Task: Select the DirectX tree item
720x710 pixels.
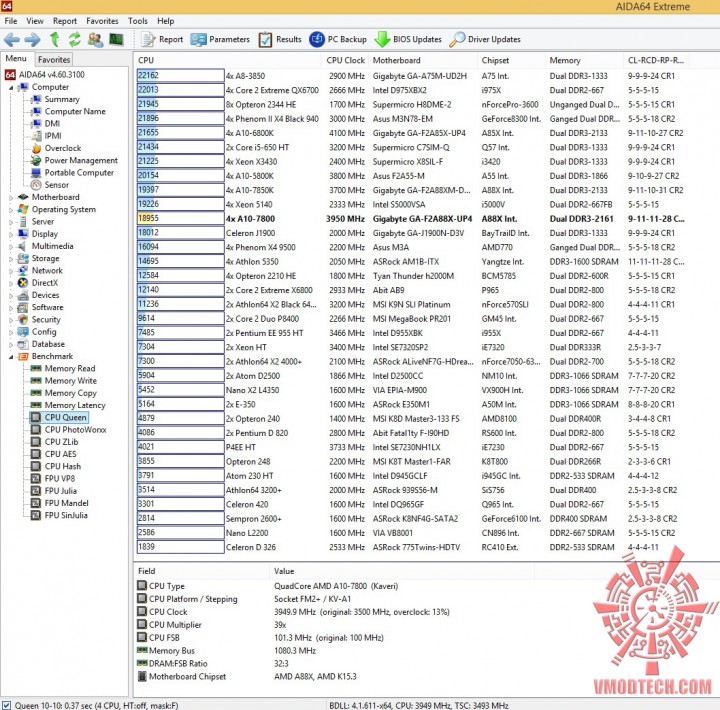Action: click(45, 283)
